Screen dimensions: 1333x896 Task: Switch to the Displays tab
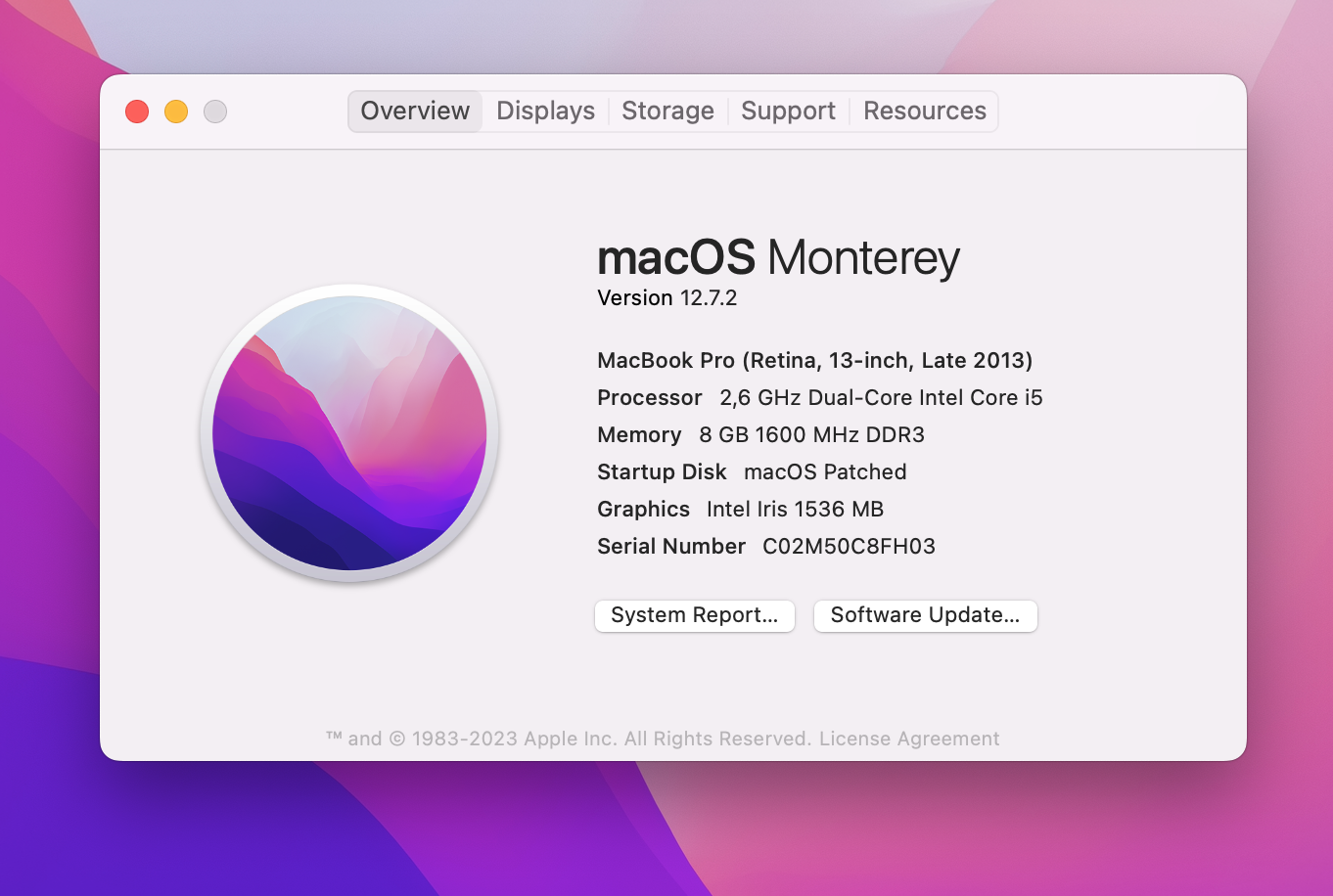click(x=545, y=111)
